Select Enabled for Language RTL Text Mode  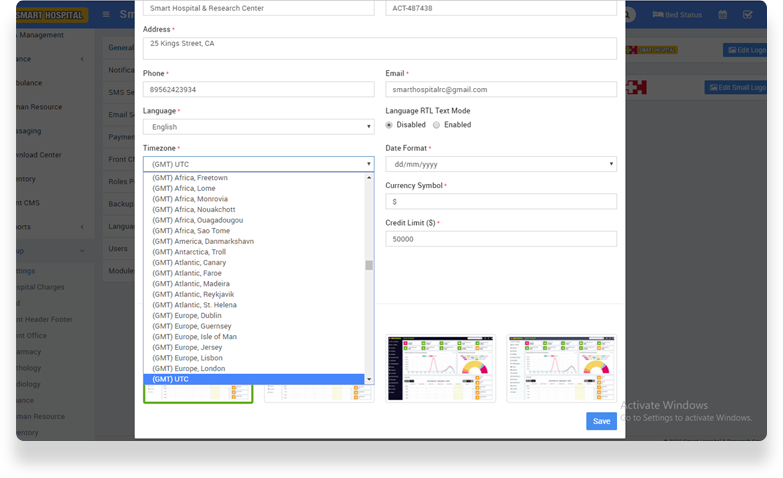pyautogui.click(x=437, y=125)
